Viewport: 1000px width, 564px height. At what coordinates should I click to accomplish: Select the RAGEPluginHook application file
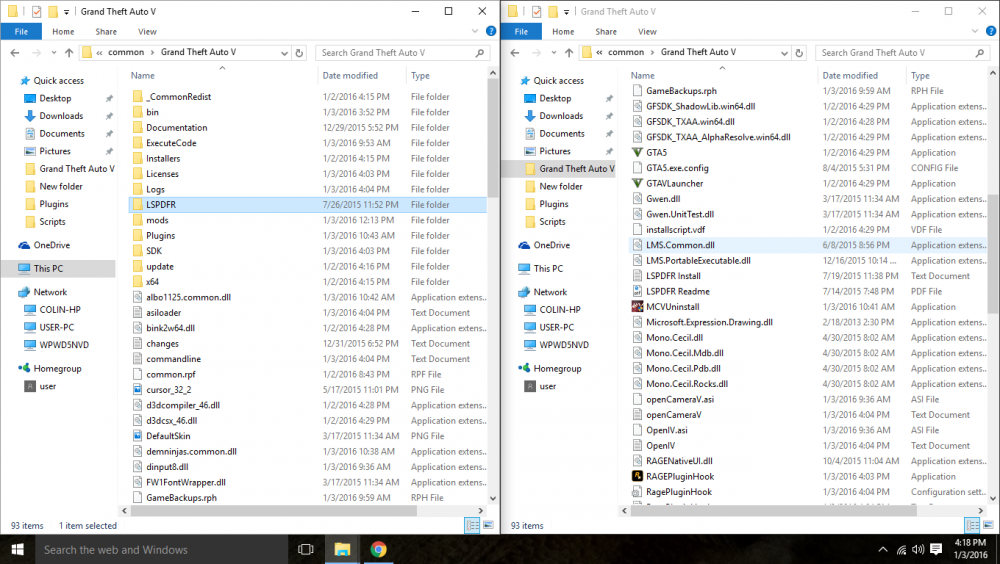tap(680, 476)
